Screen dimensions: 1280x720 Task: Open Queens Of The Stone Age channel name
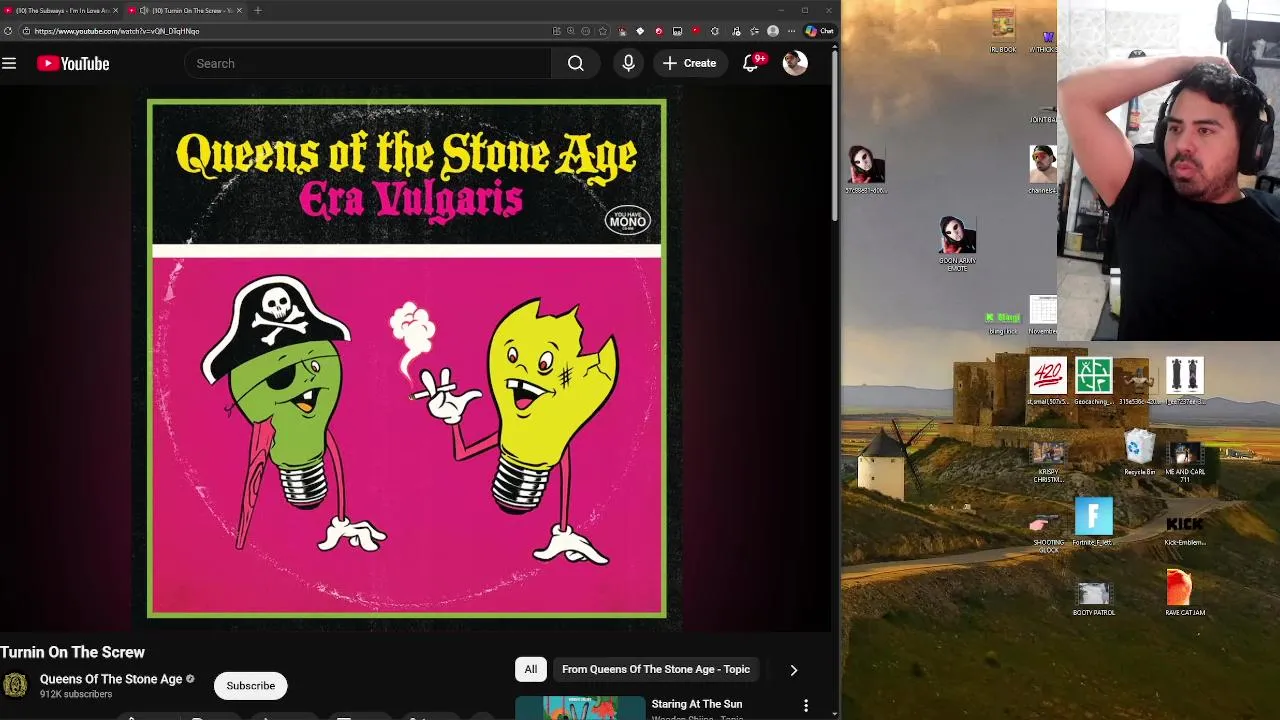pyautogui.click(x=111, y=679)
